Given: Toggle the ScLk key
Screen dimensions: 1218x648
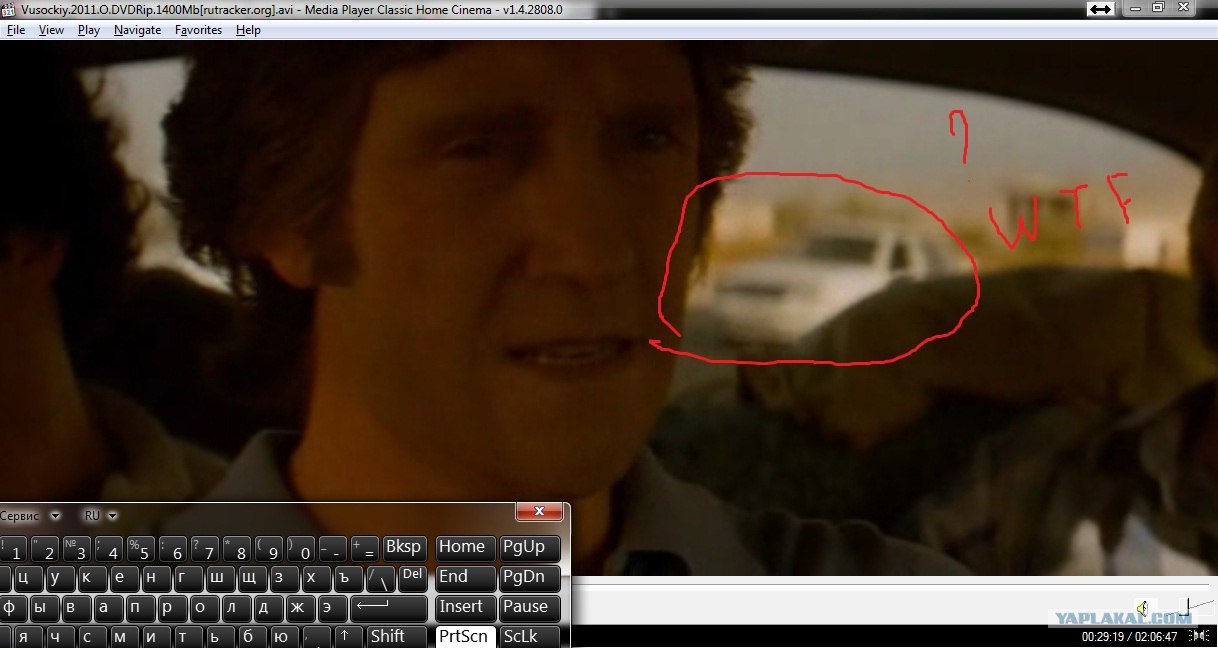Looking at the screenshot, I should [x=528, y=636].
